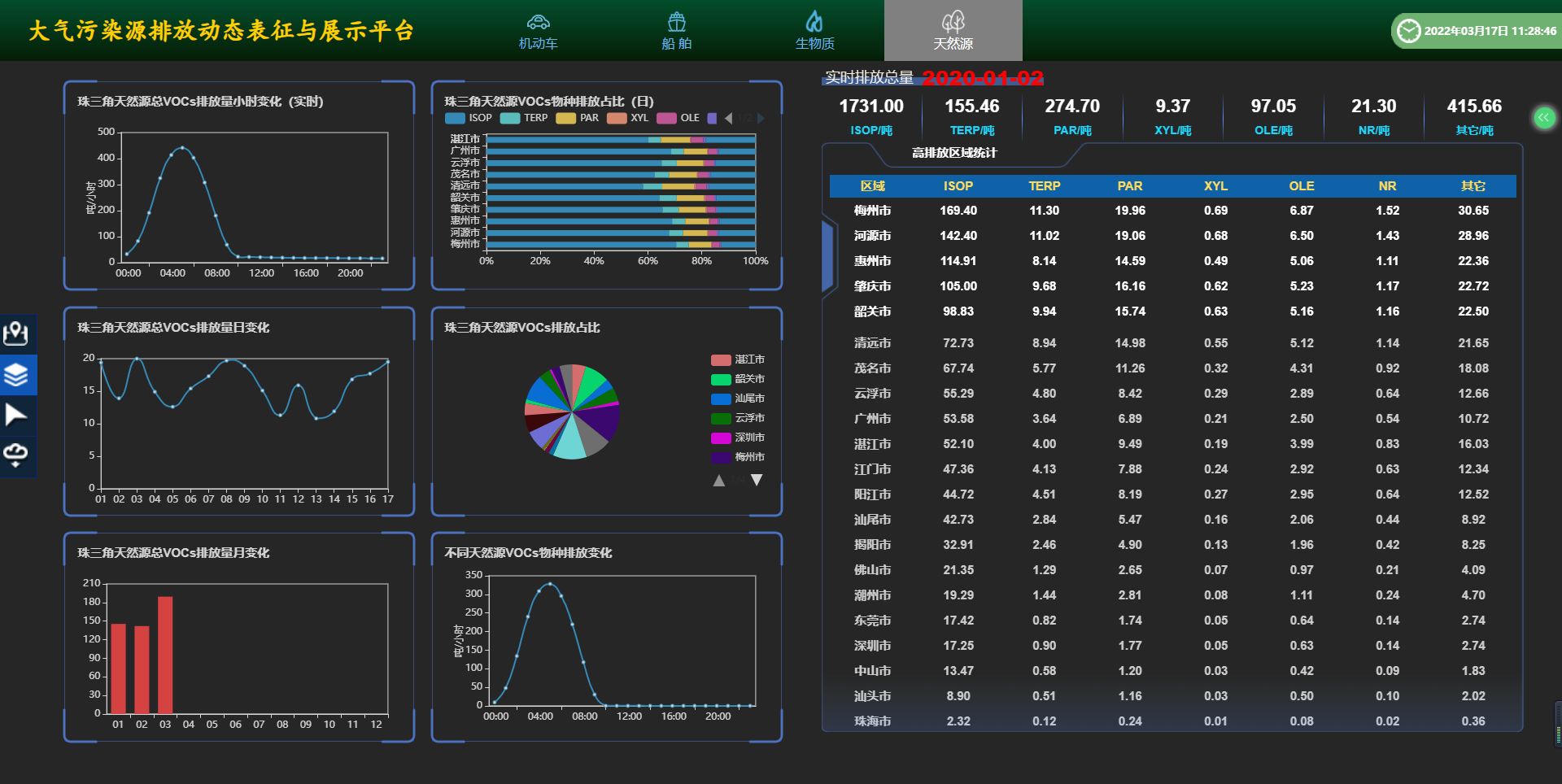Click the 梅州市 table row name
The height and width of the screenshot is (784, 1562).
tap(873, 211)
